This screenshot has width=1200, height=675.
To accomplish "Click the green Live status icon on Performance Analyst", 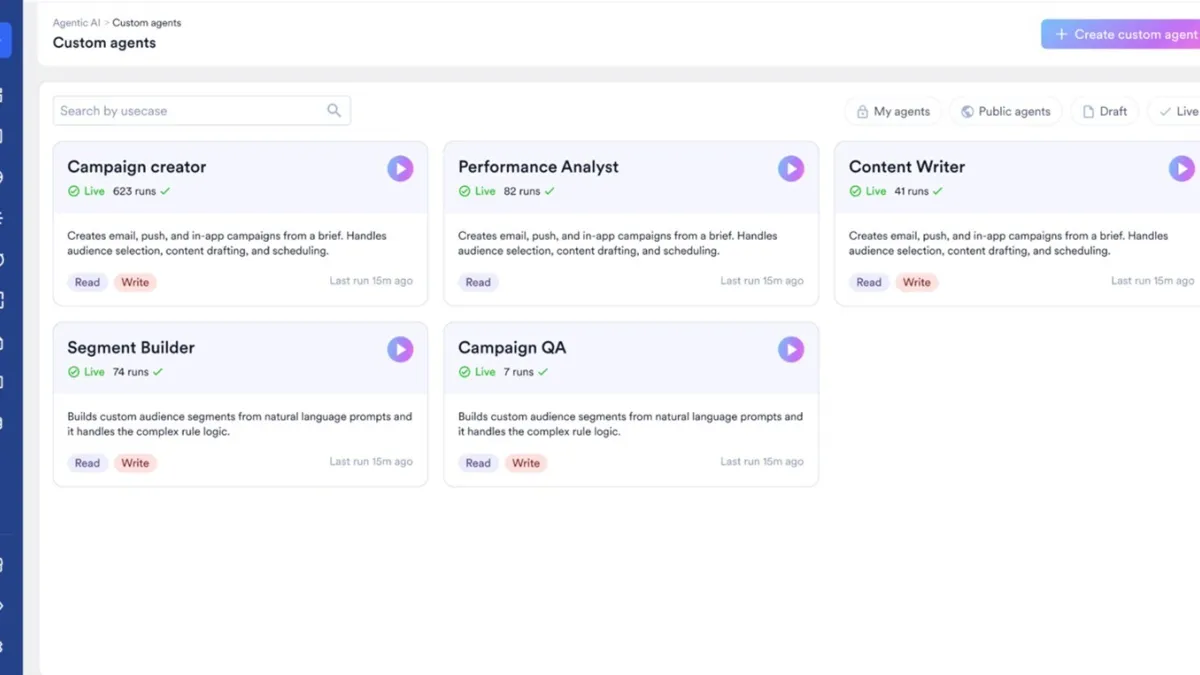I will [x=464, y=191].
